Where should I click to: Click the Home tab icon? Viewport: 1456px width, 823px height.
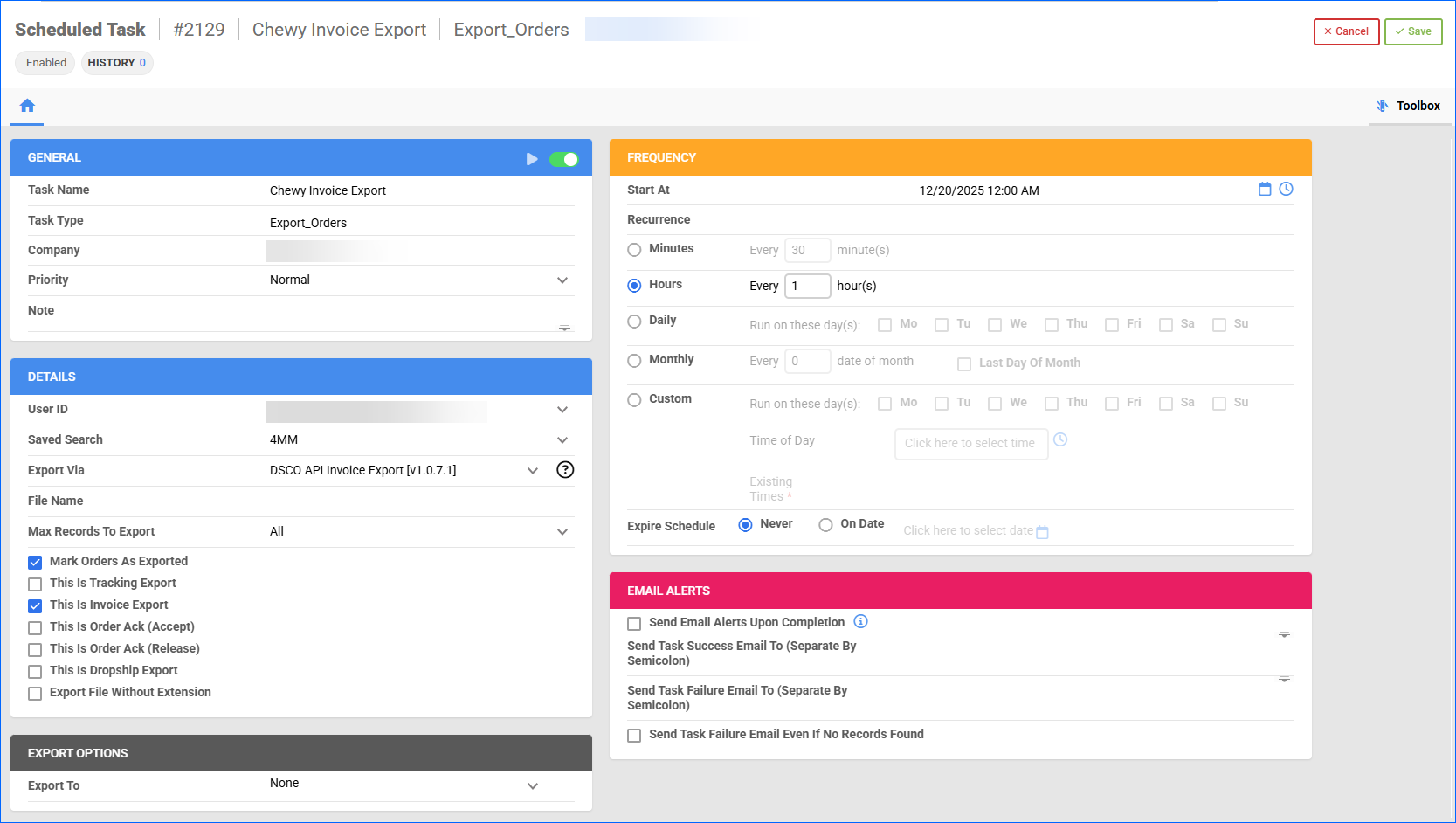coord(27,106)
